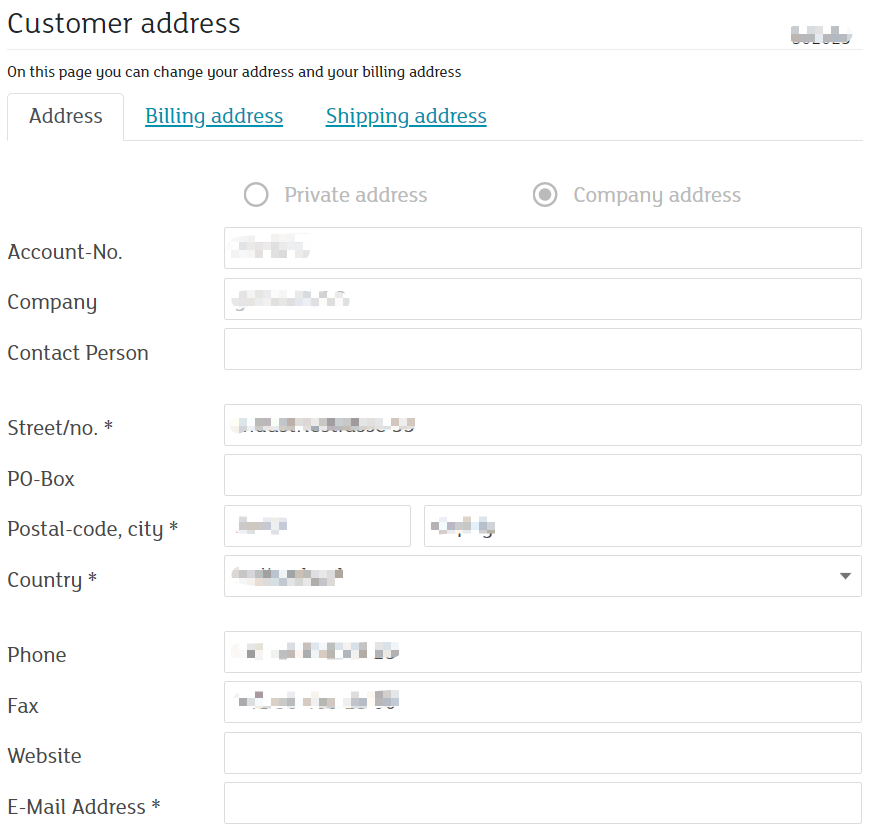The height and width of the screenshot is (835, 869).
Task: Click the Postal-code input box
Action: (318, 526)
